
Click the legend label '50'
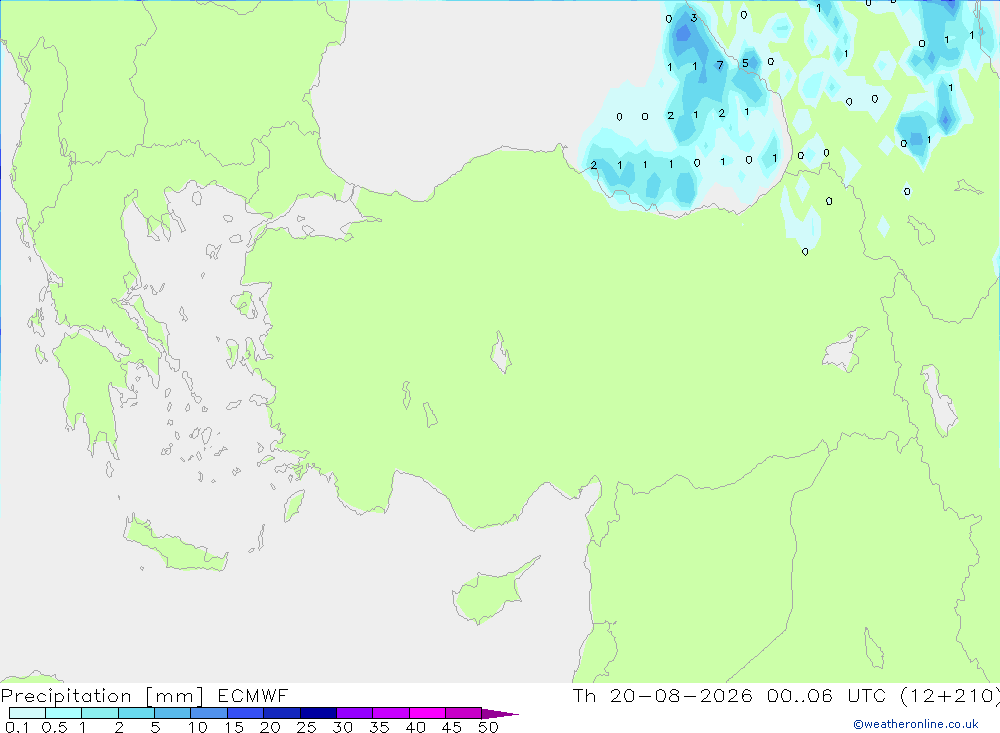click(x=488, y=727)
